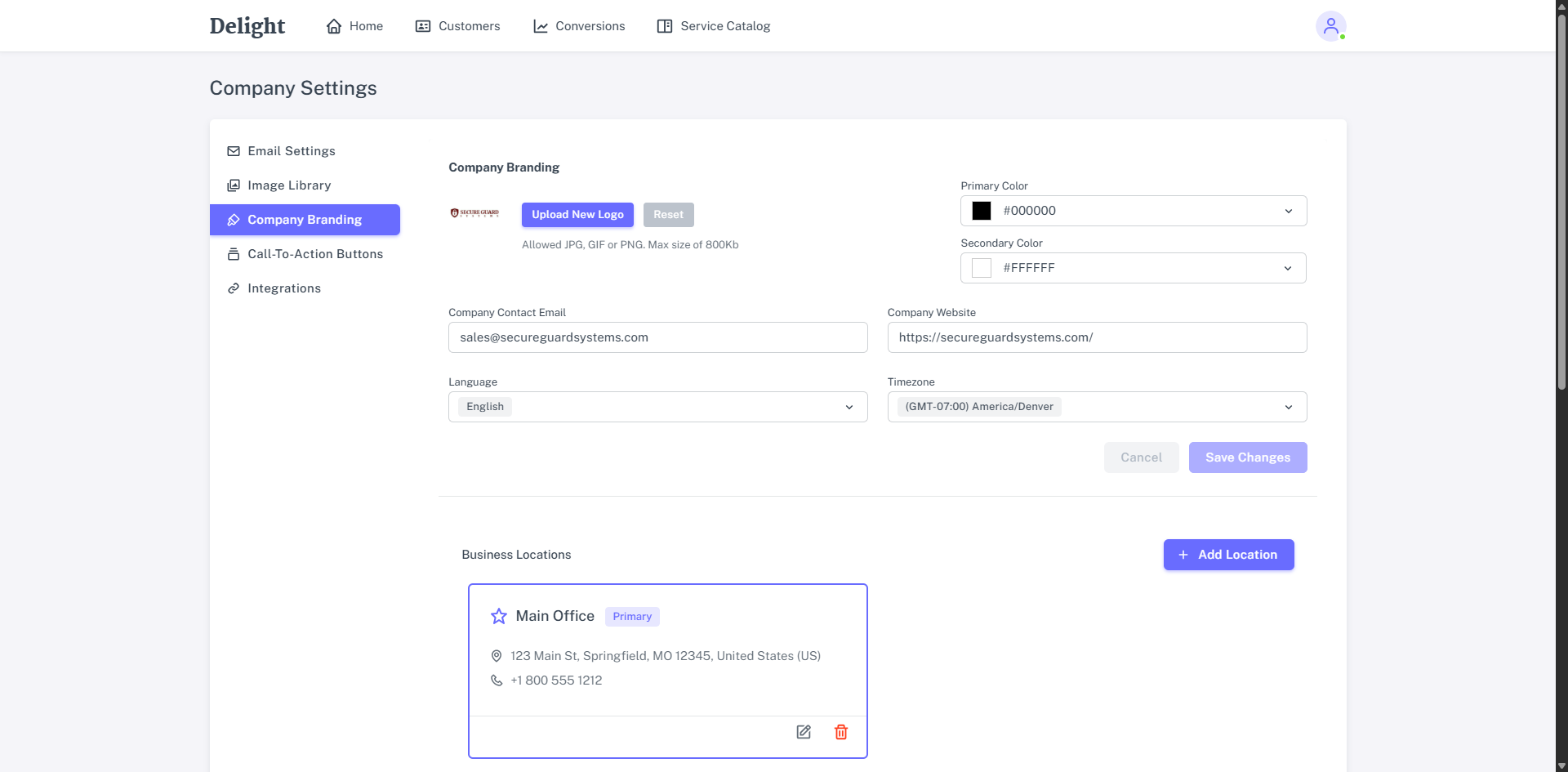Click the white Secondary Color swatch
The width and height of the screenshot is (1568, 772).
pyautogui.click(x=982, y=268)
